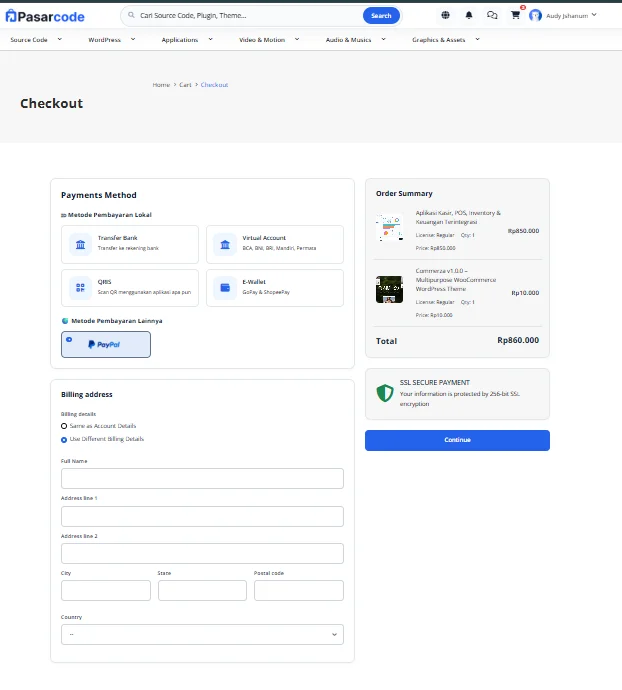Click the Address line 1 field
Viewport: 622px width, 690px height.
(x=202, y=516)
